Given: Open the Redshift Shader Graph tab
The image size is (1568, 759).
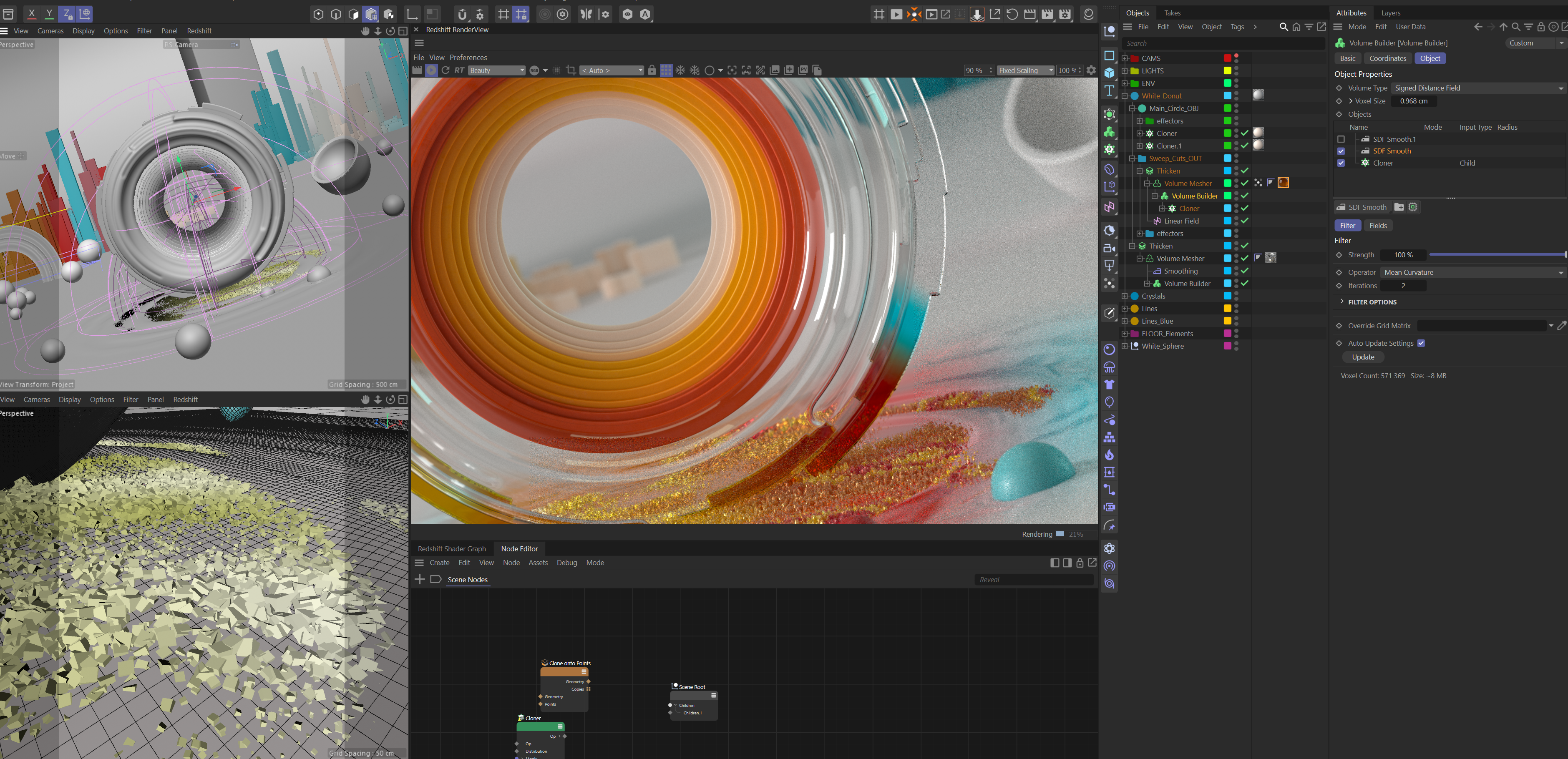Looking at the screenshot, I should [452, 549].
